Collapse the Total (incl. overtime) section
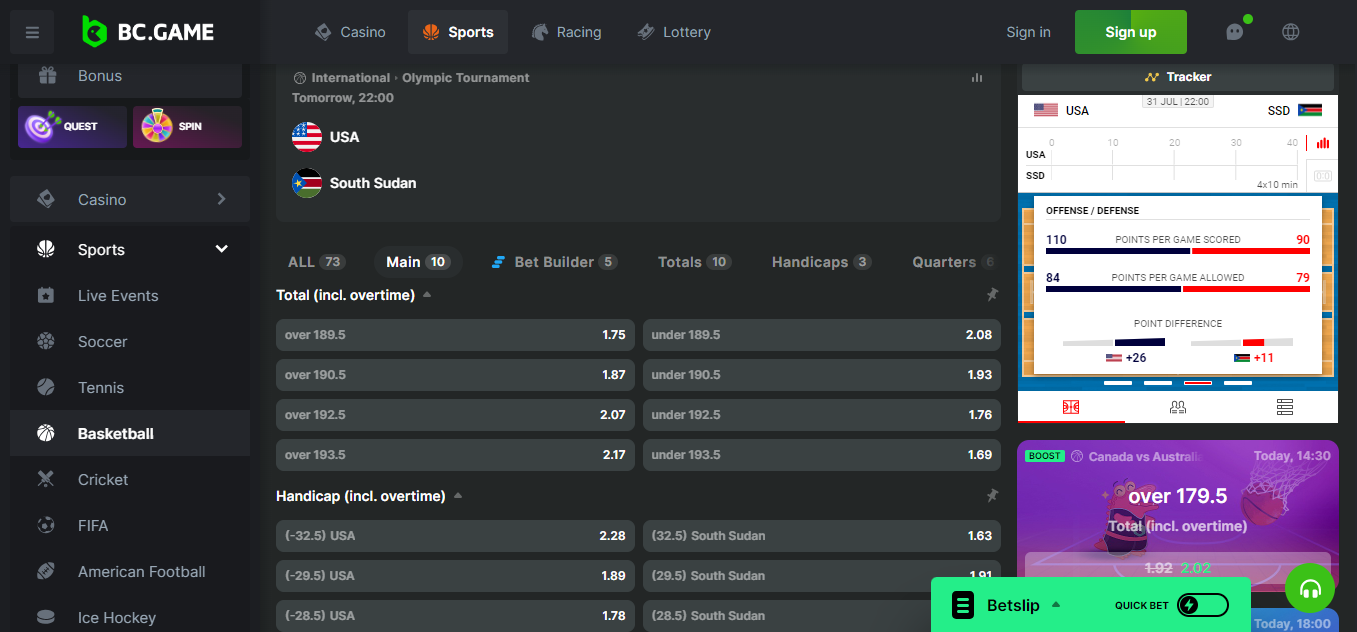The height and width of the screenshot is (632, 1357). (428, 294)
